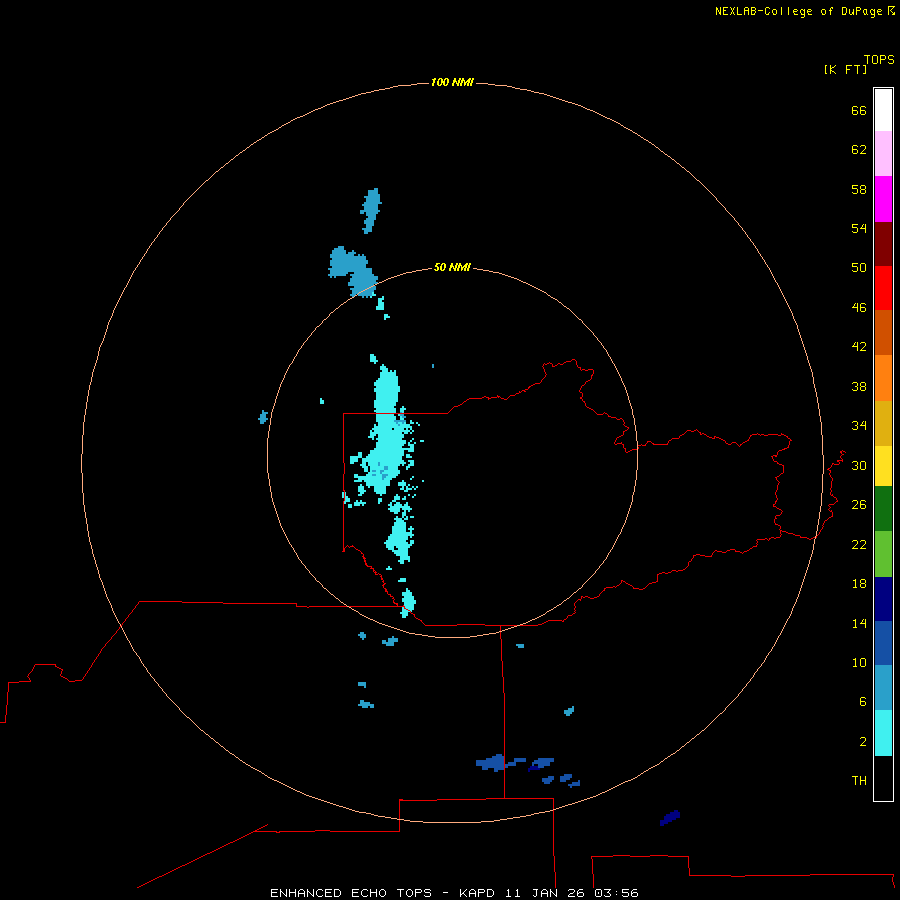Click the legend value "46"
900x900 pixels.
[859, 308]
